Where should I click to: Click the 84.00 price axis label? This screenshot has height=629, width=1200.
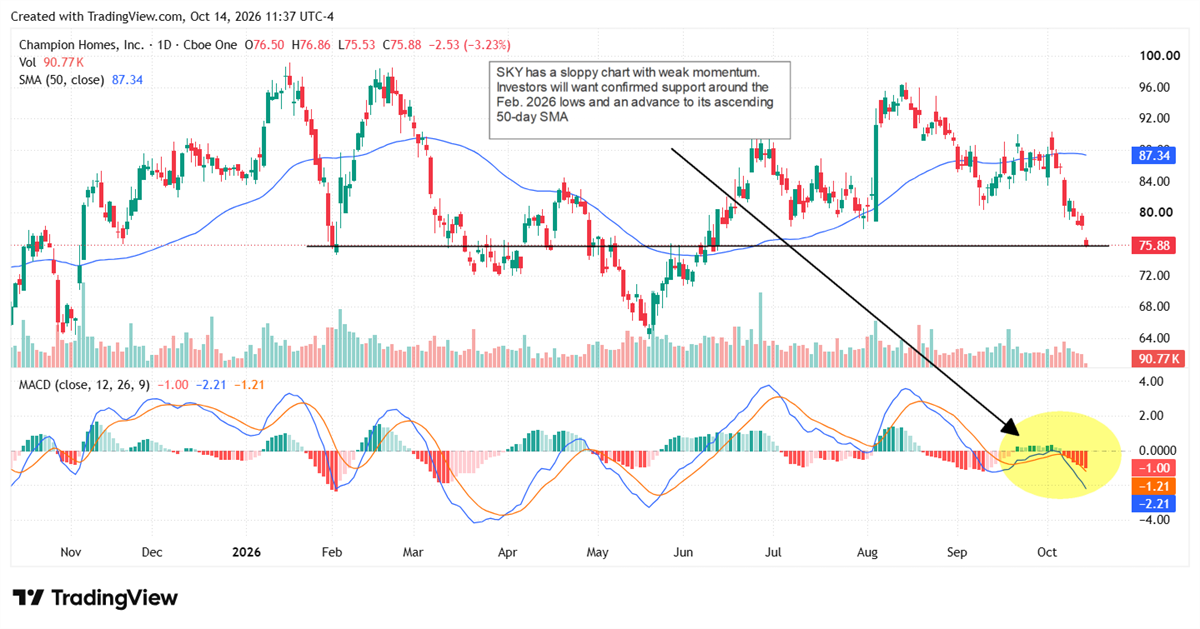point(1156,181)
